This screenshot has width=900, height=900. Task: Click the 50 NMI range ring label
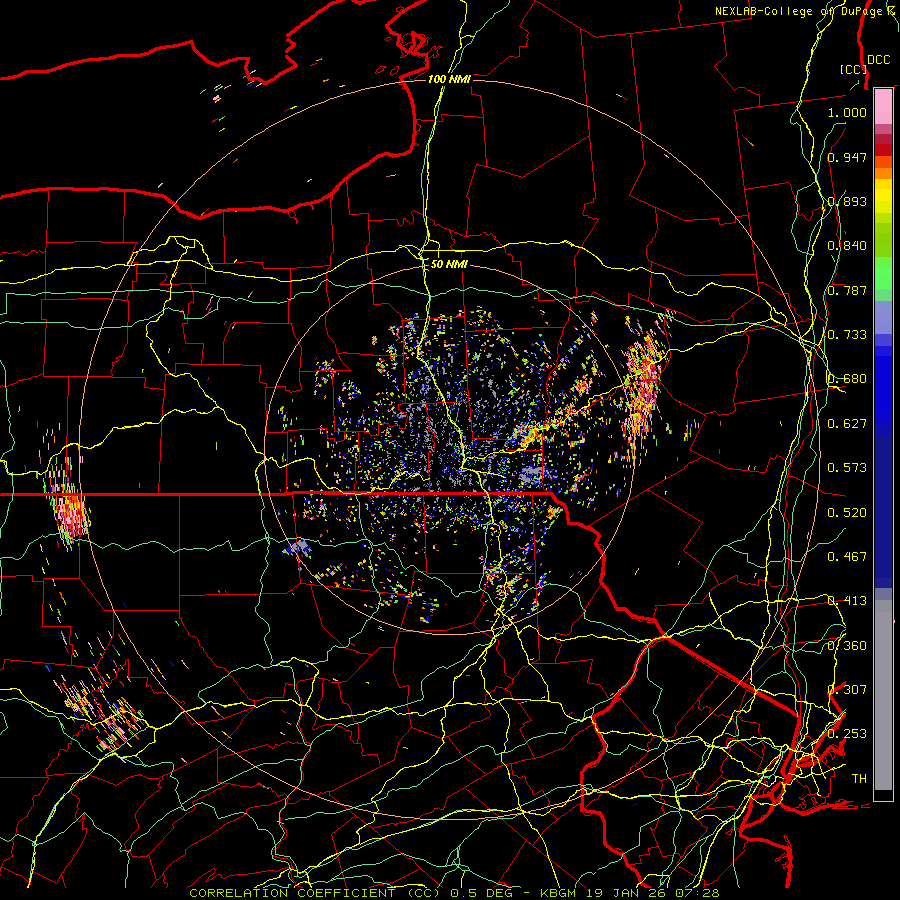click(449, 265)
